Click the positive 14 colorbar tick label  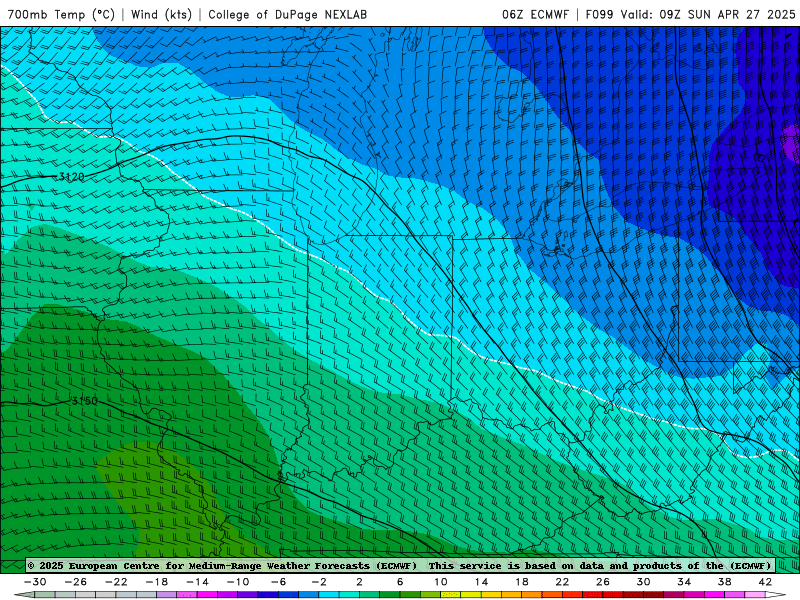click(x=481, y=582)
